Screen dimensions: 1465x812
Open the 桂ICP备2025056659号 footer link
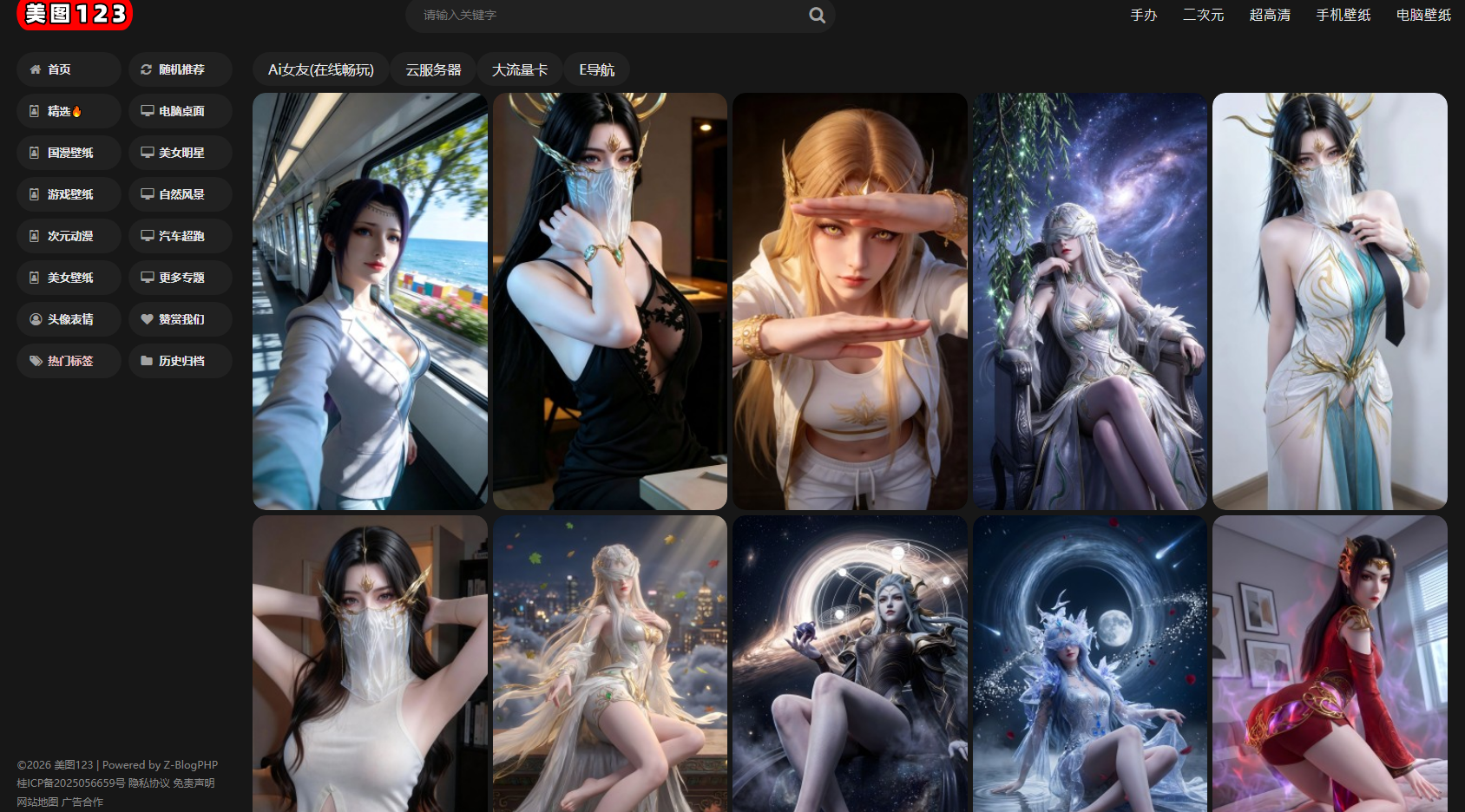pyautogui.click(x=71, y=783)
